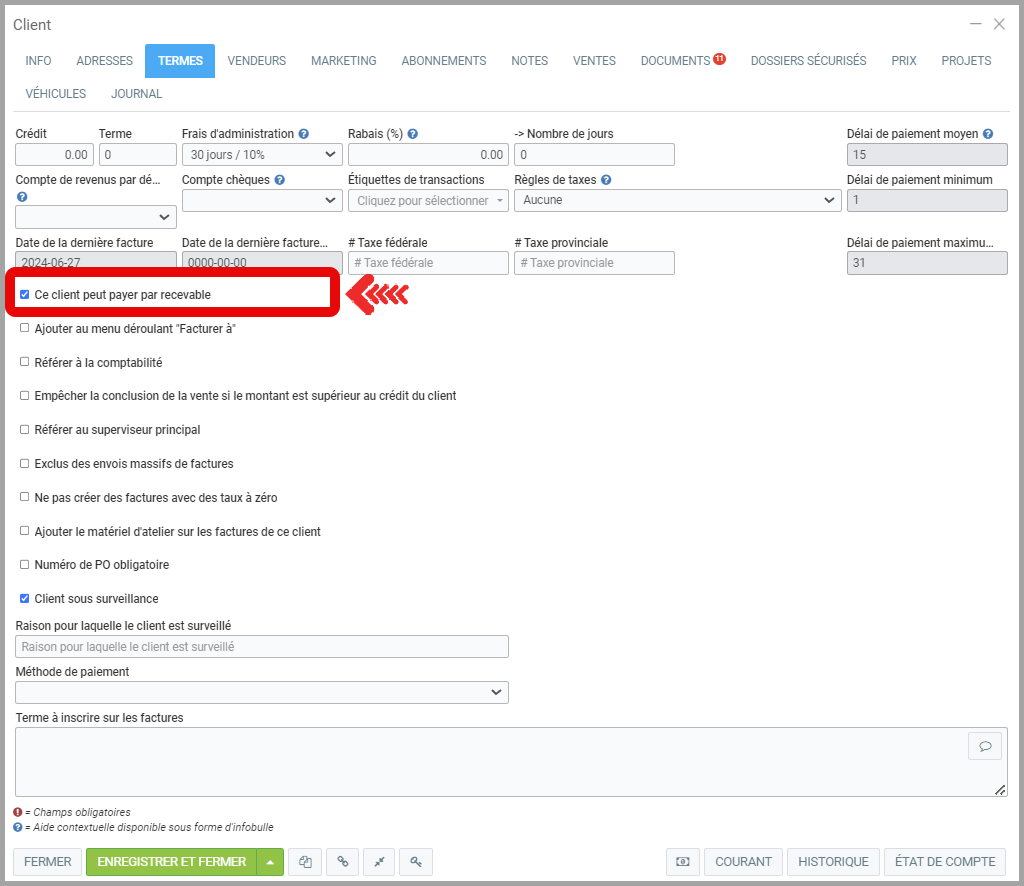The width and height of the screenshot is (1024, 886).
Task: Click the Historique button
Action: 834,861
